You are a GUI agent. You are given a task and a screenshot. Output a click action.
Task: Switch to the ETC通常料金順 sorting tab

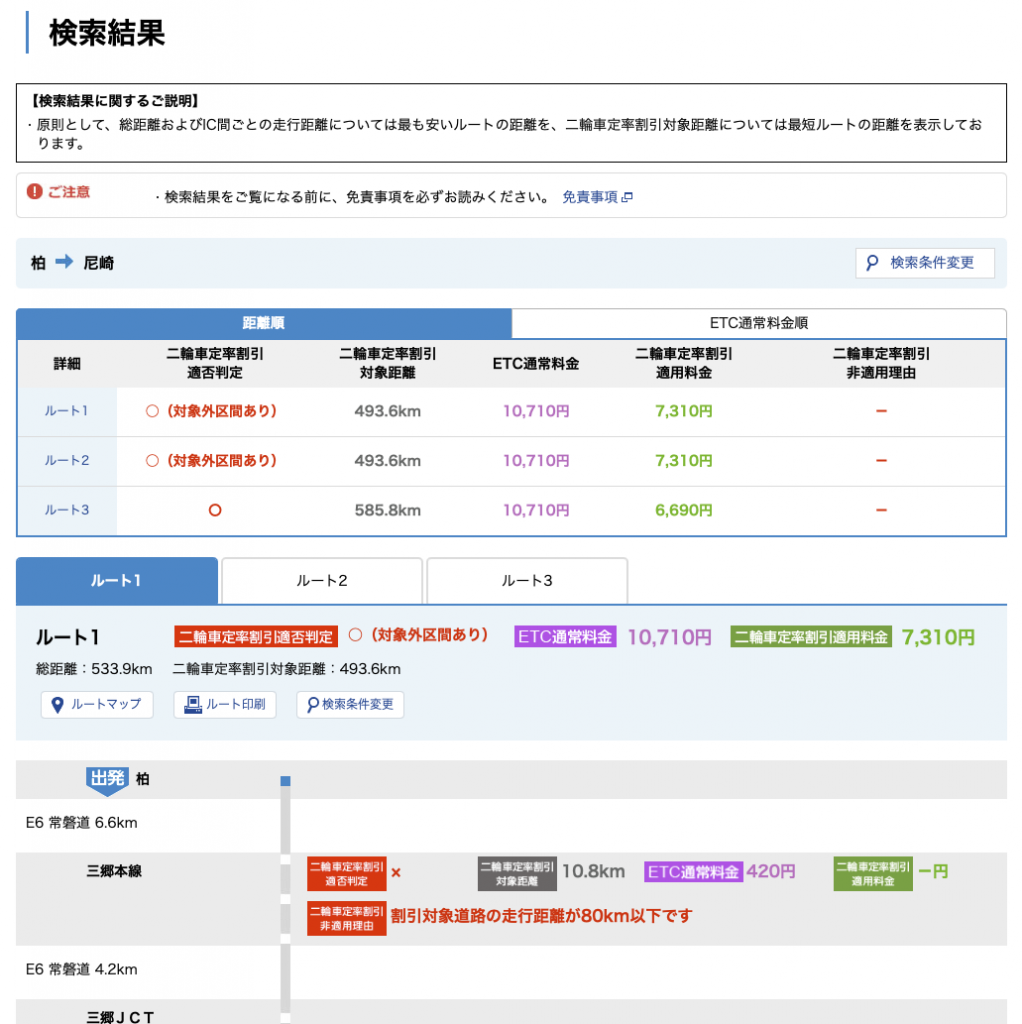pos(758,324)
